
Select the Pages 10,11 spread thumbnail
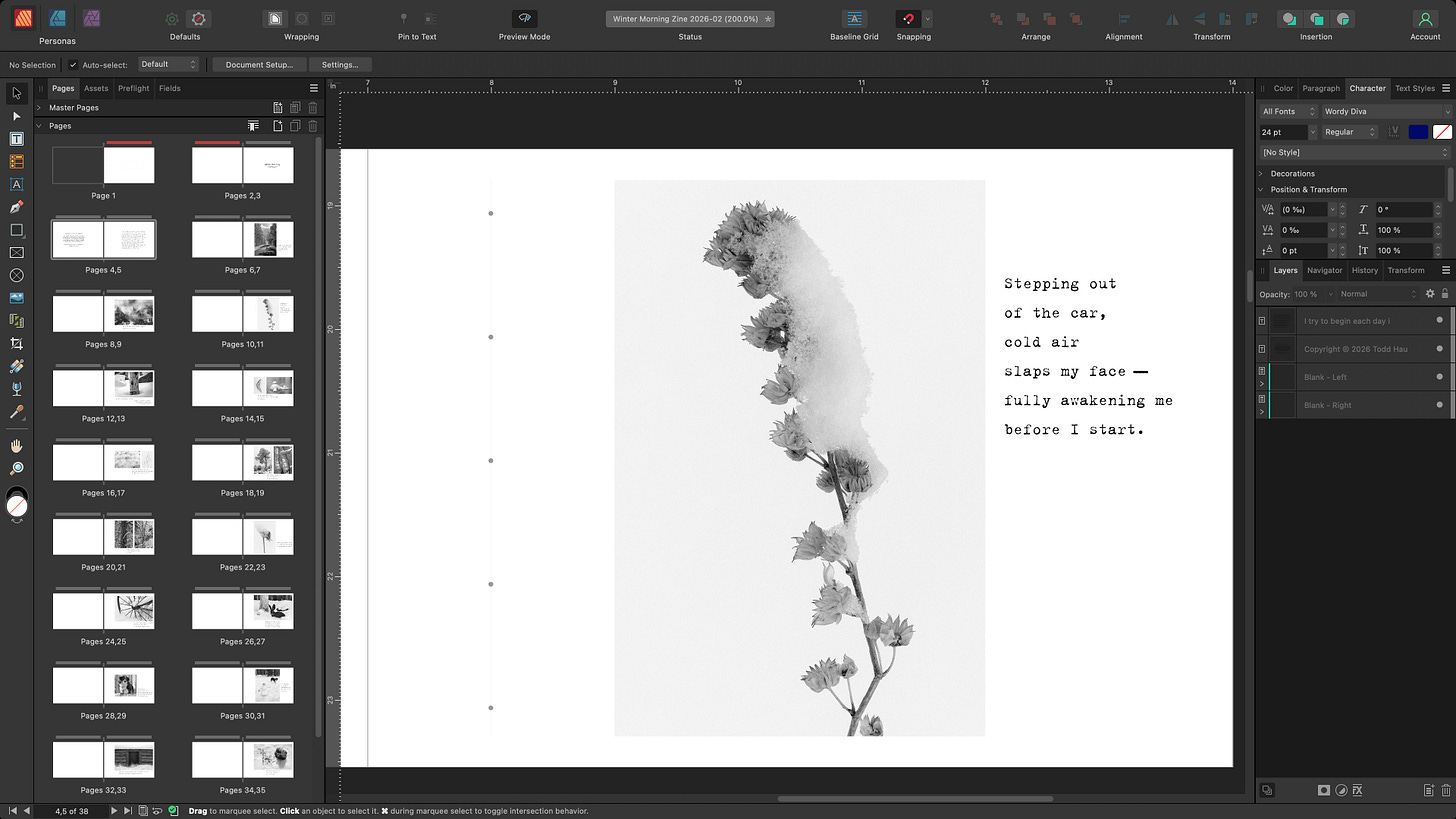coord(243,314)
